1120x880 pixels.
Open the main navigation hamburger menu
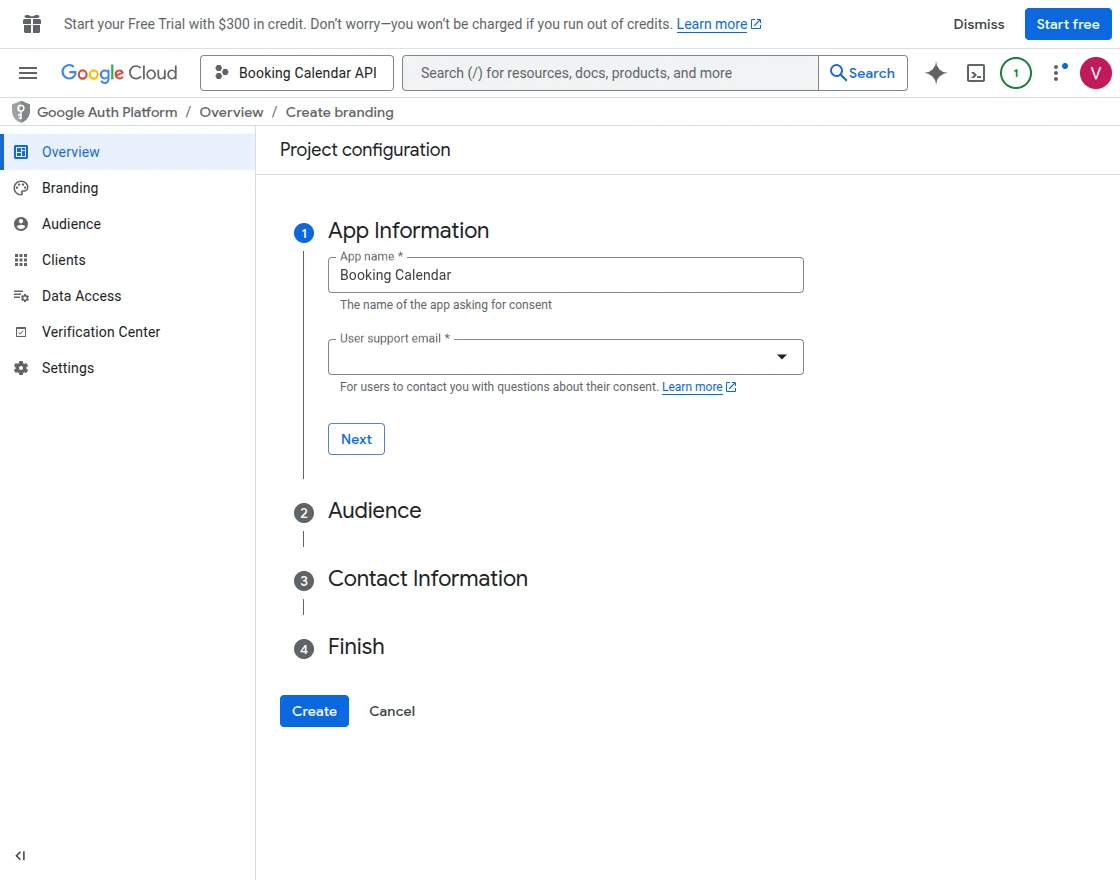pos(28,73)
